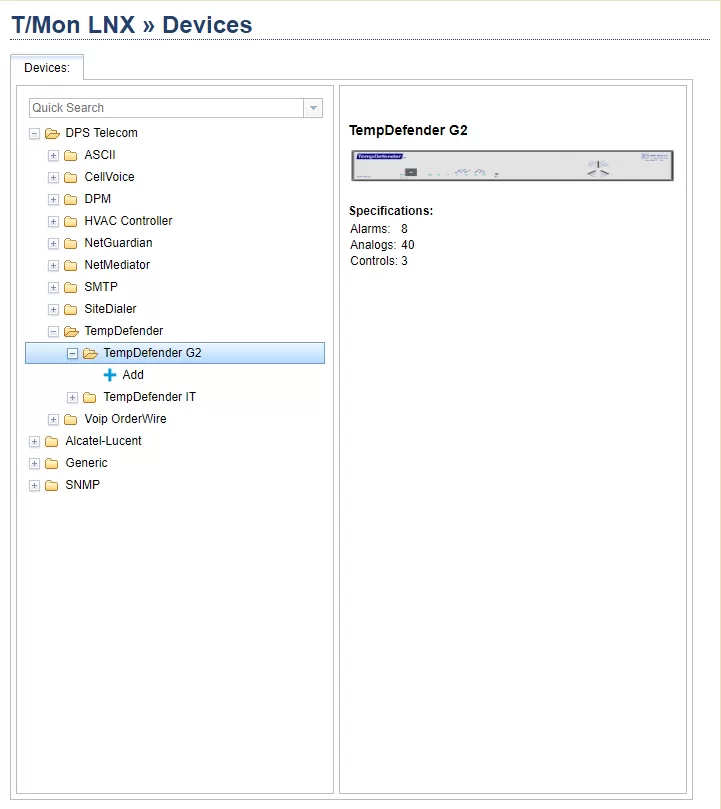Image resolution: width=721 pixels, height=809 pixels.
Task: Expand the Generic tree node
Action: click(x=35, y=463)
